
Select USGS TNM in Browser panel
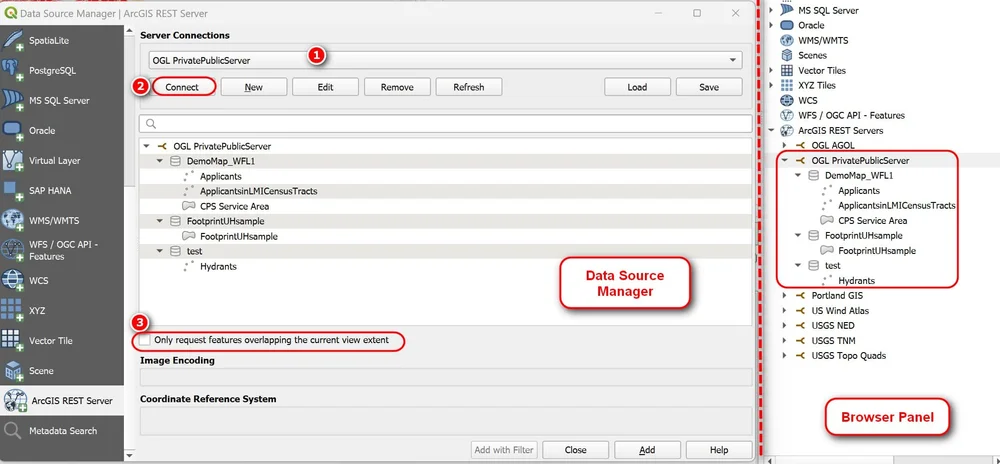pyautogui.click(x=832, y=340)
